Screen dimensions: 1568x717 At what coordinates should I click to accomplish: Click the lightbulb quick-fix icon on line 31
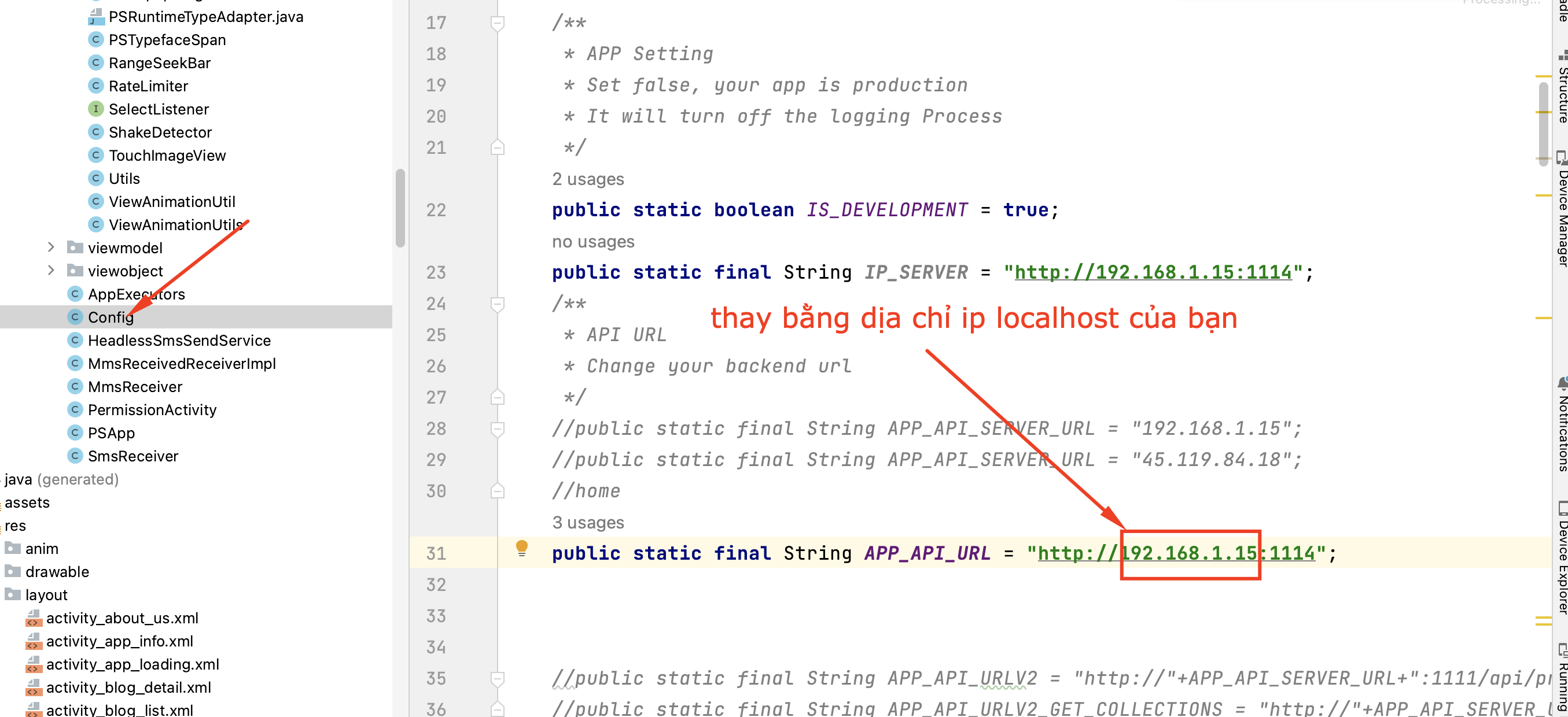(522, 548)
